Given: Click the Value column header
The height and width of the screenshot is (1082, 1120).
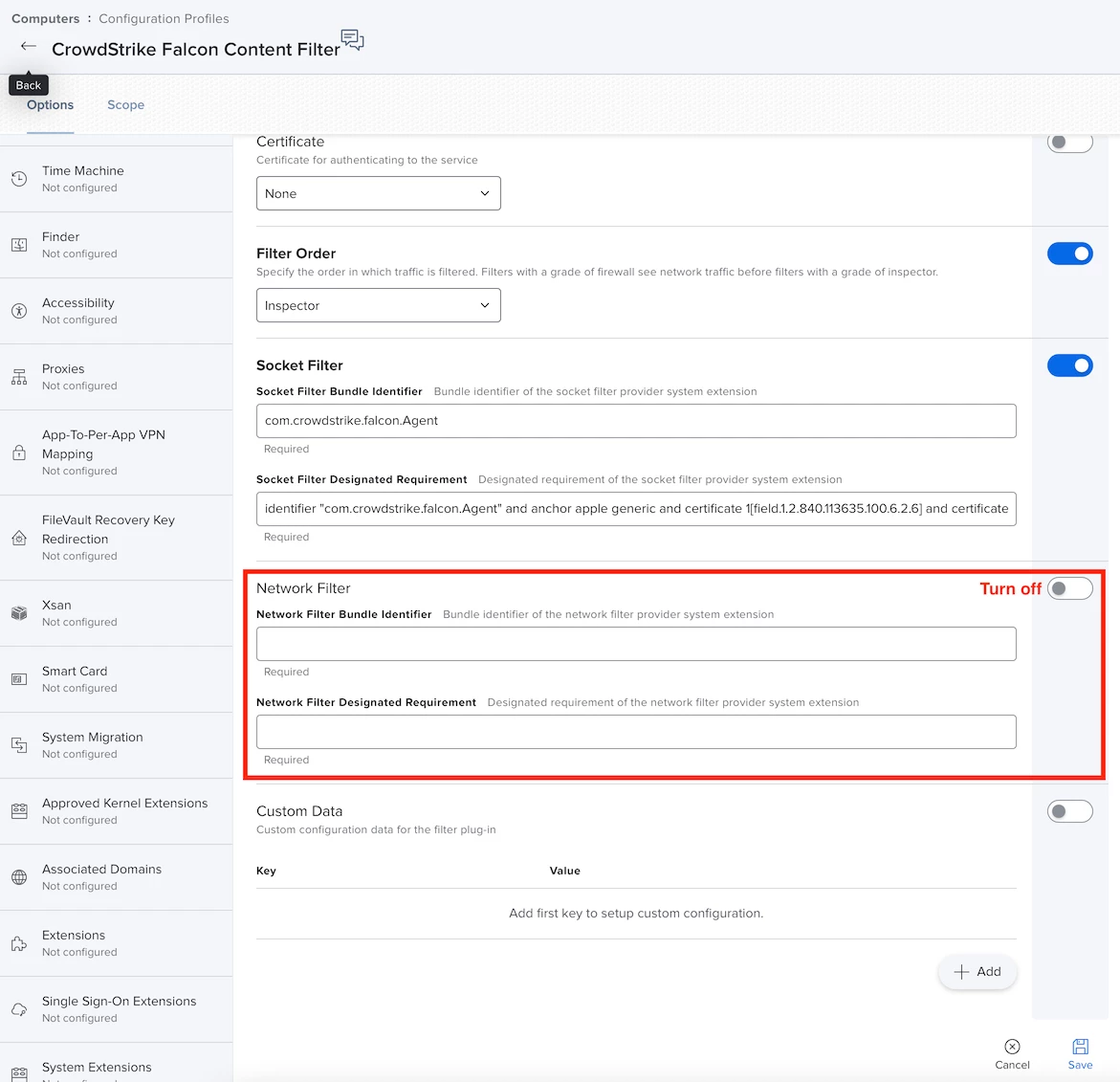Looking at the screenshot, I should point(564,871).
